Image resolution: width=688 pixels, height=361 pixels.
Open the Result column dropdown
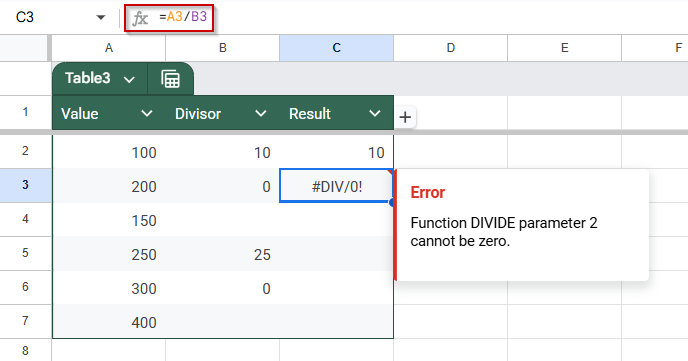click(x=375, y=114)
